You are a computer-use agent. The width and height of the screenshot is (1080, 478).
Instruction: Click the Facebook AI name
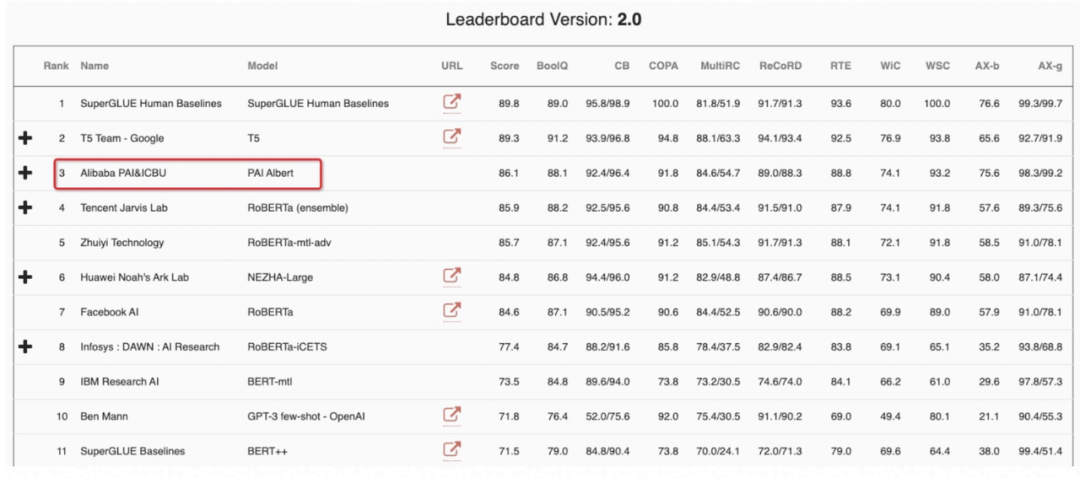coord(110,312)
